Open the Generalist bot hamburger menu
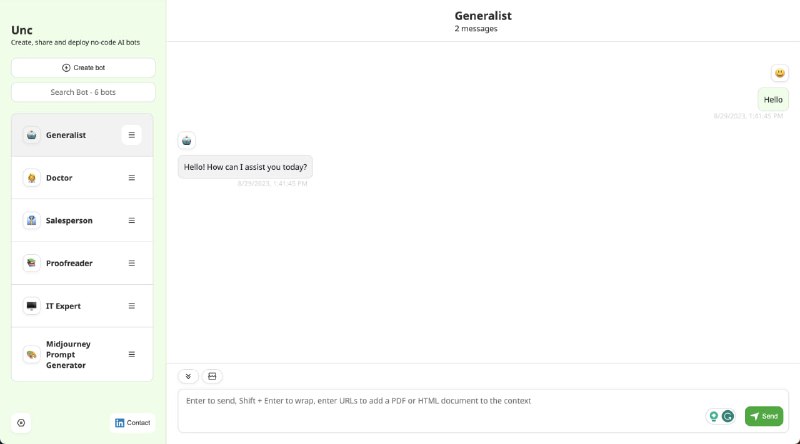800x444 pixels. click(x=132, y=135)
